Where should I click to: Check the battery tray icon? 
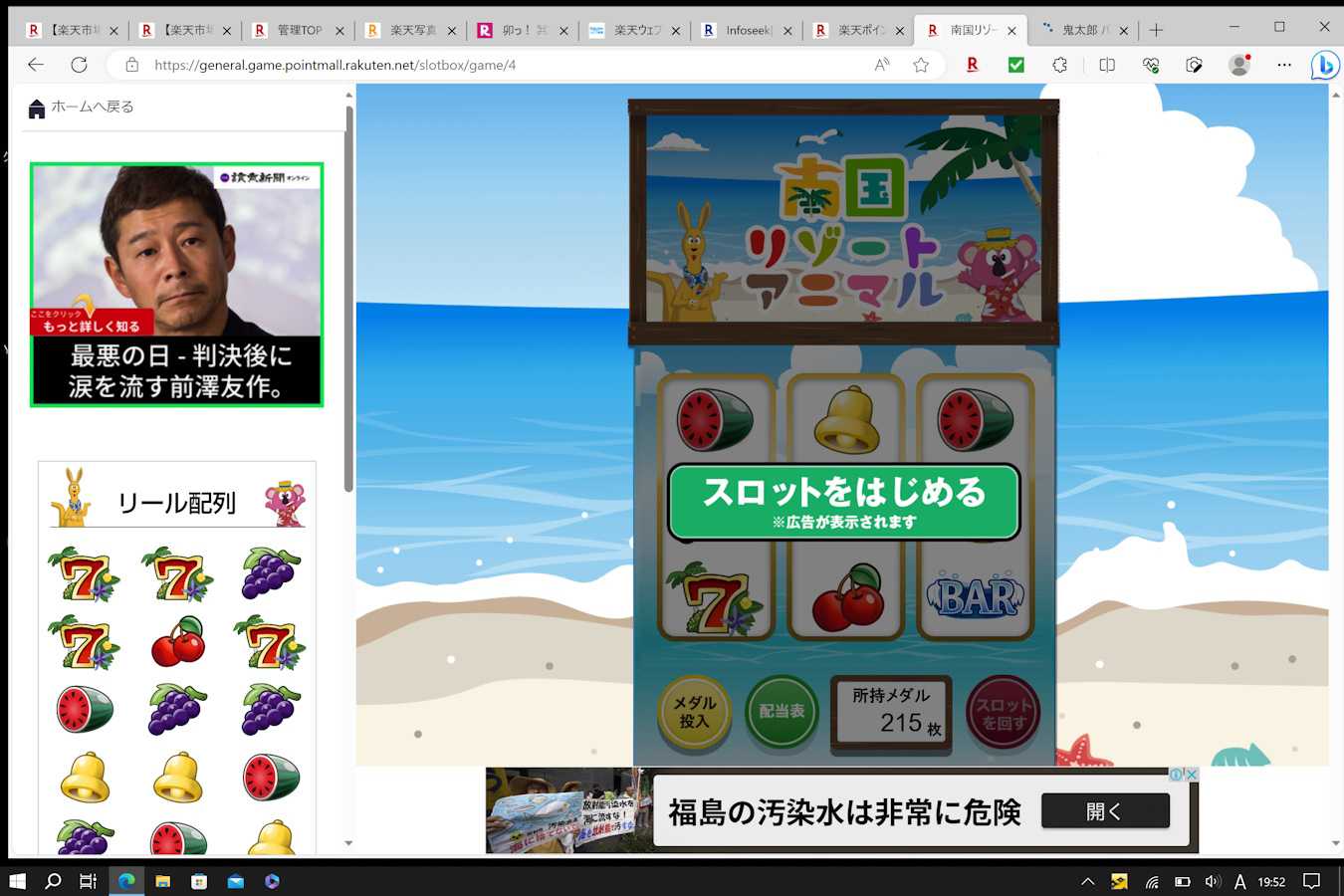[1183, 881]
